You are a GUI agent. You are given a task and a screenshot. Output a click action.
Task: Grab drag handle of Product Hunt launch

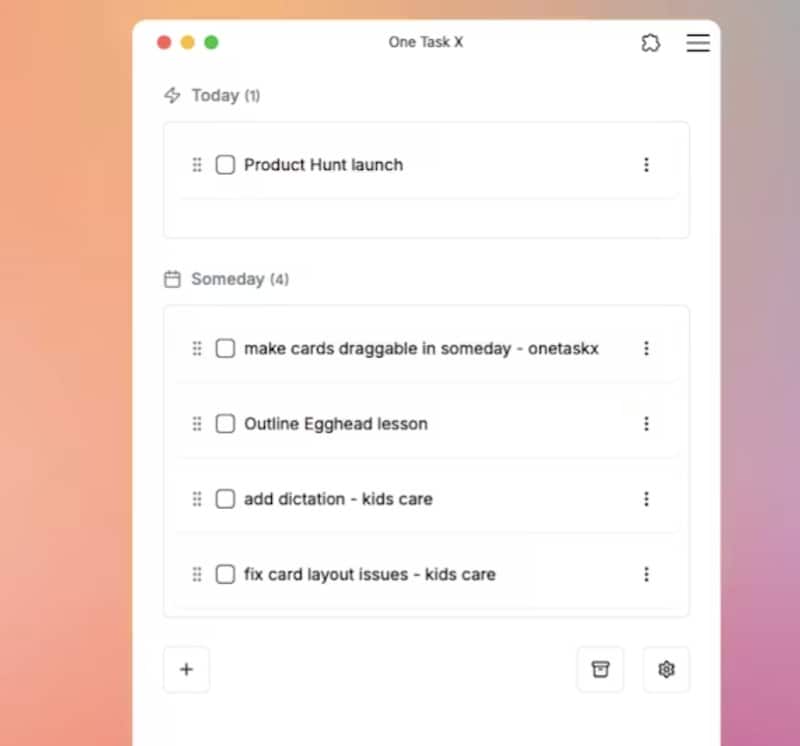(x=197, y=165)
